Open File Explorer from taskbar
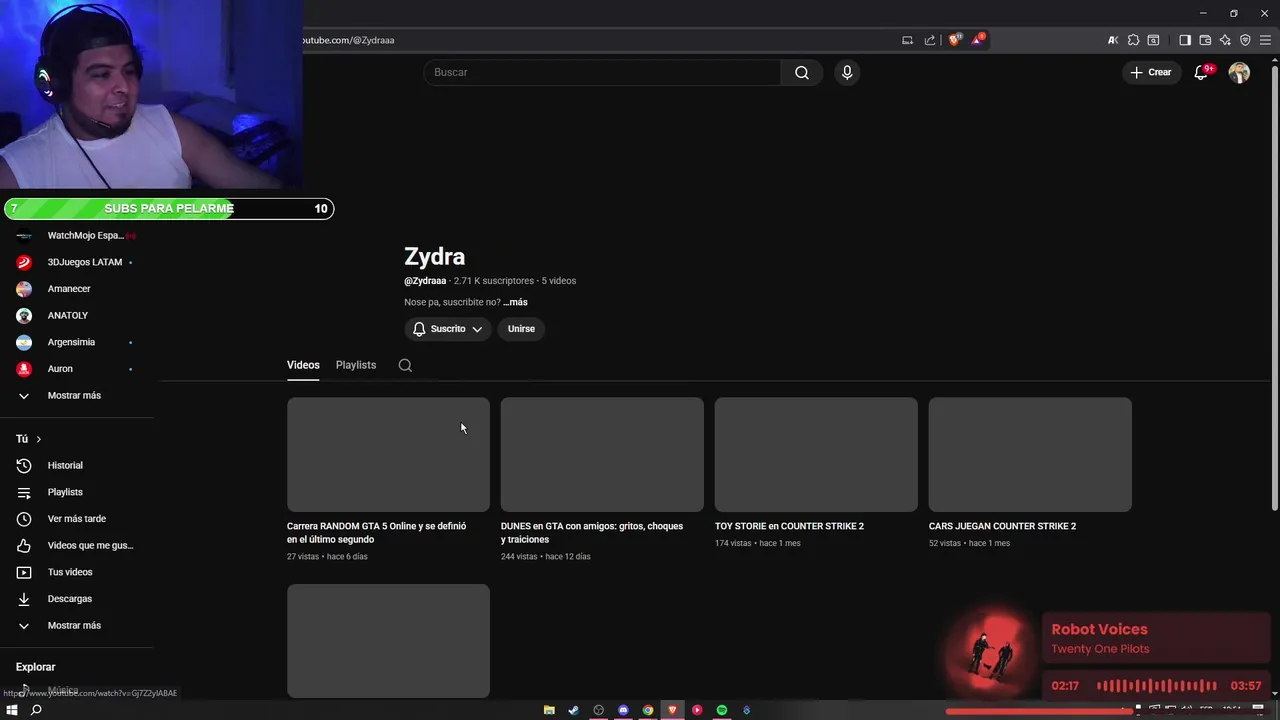This screenshot has height=720, width=1280. [x=549, y=710]
